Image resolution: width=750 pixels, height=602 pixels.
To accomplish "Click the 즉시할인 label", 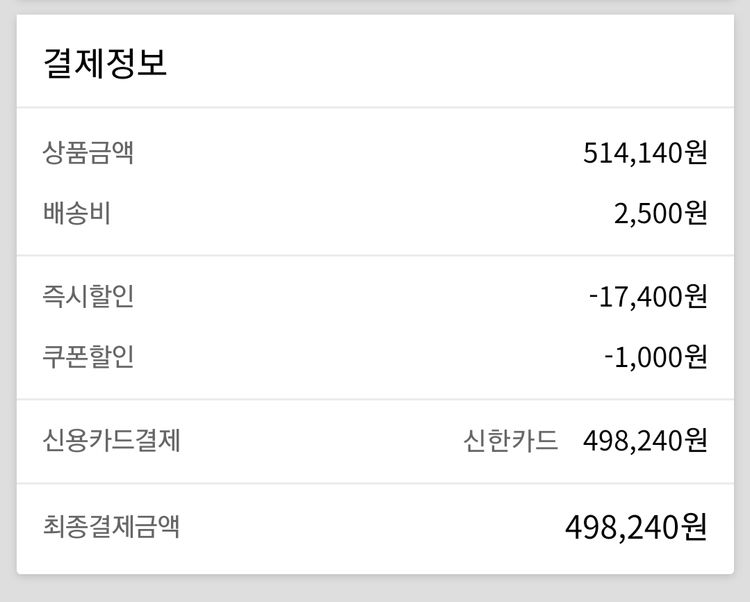I will [88, 297].
